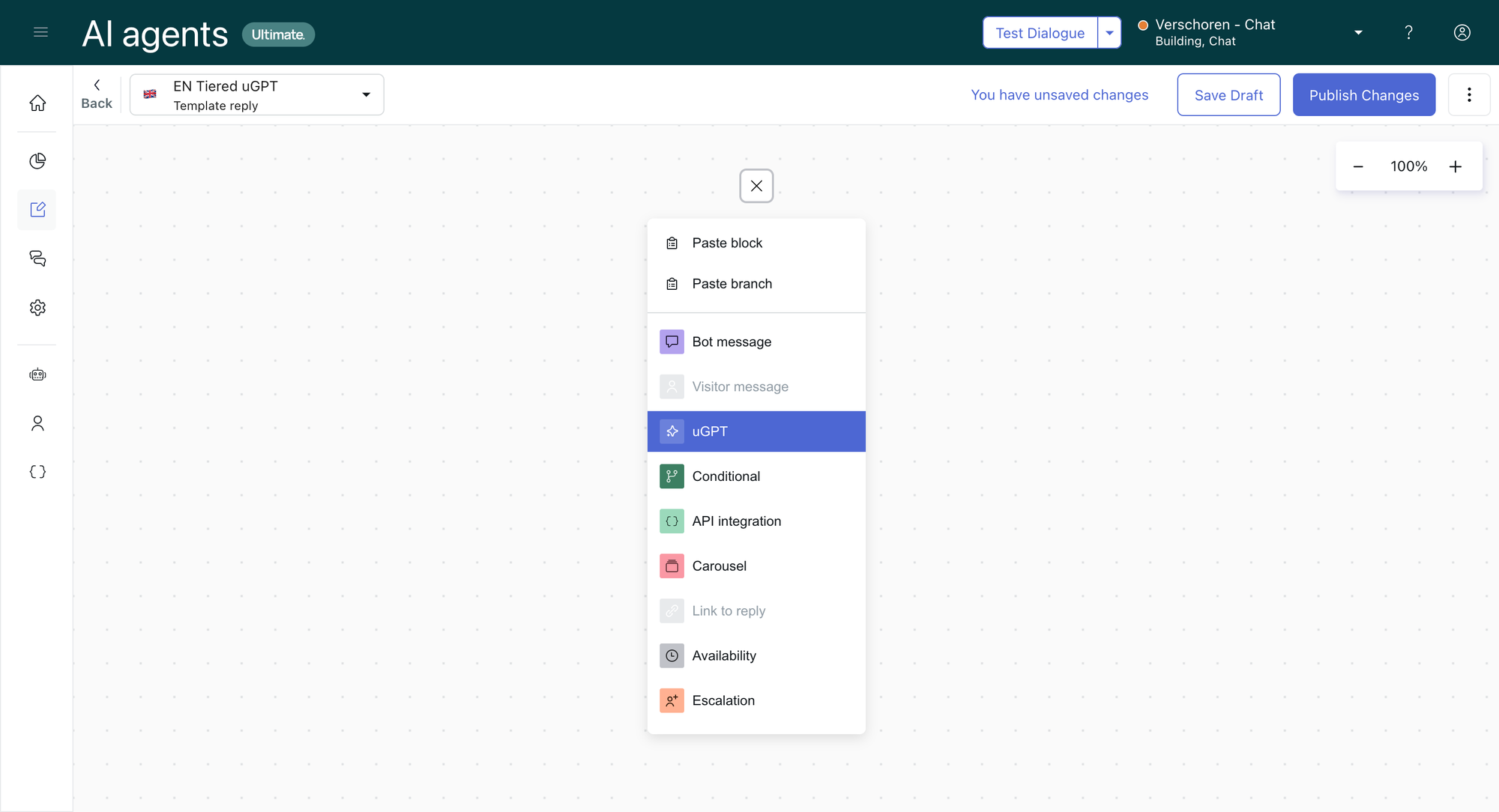The width and height of the screenshot is (1499, 812).
Task: Select uGPT from the block menu
Action: click(x=755, y=431)
